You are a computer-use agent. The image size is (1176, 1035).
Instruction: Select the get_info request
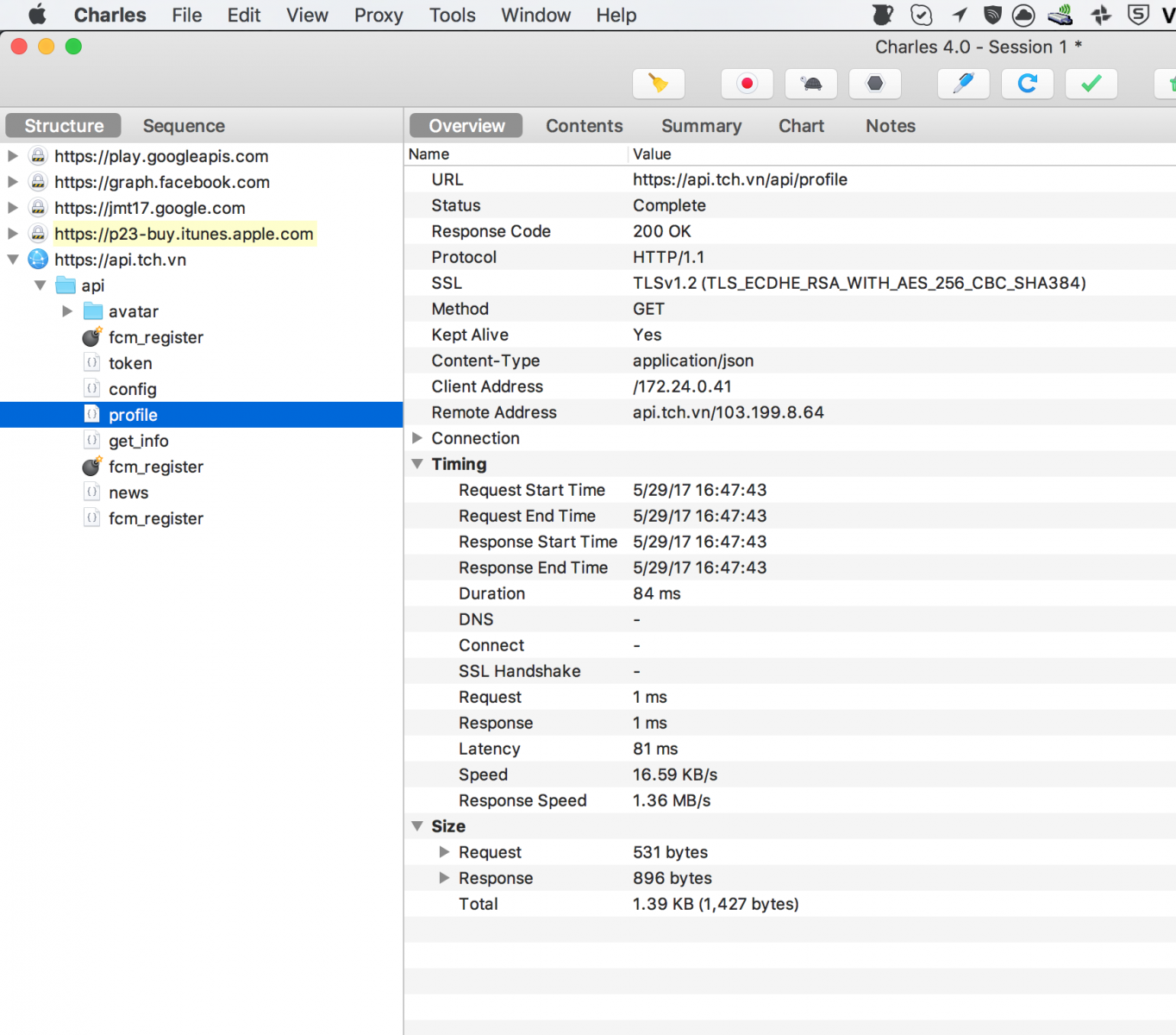(x=139, y=441)
